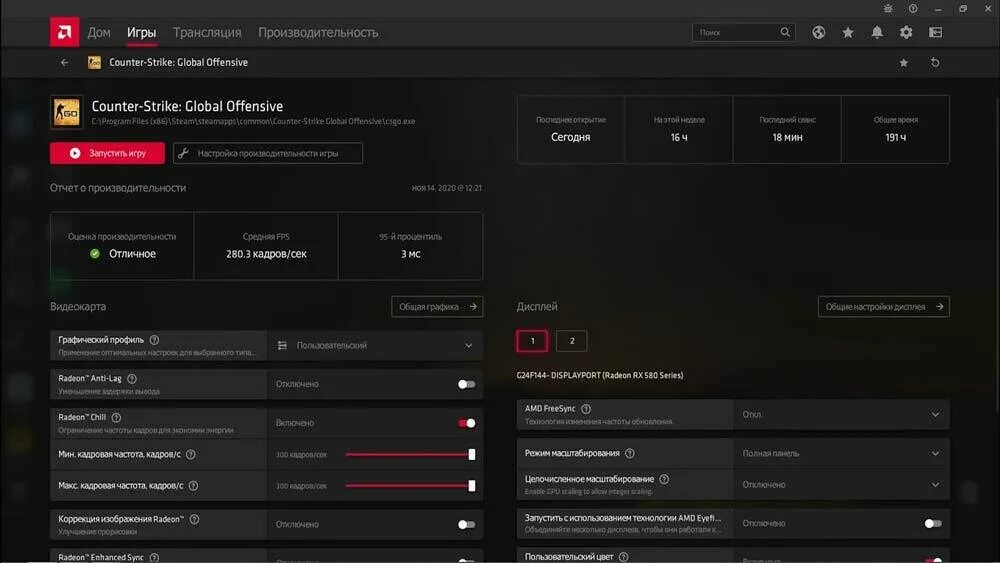Click Последний сеанс 18 мин stat
Image resolution: width=1000 pixels, height=563 pixels.
click(787, 129)
